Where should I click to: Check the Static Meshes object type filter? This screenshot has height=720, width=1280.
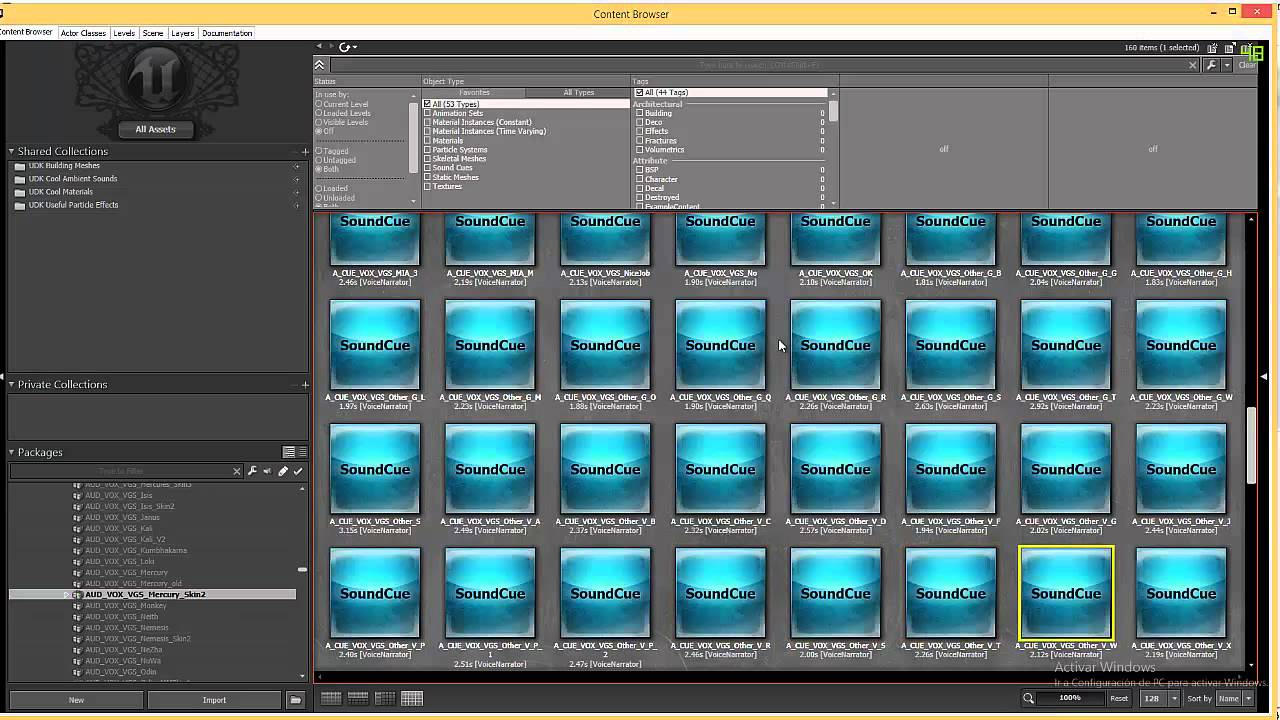(x=427, y=177)
